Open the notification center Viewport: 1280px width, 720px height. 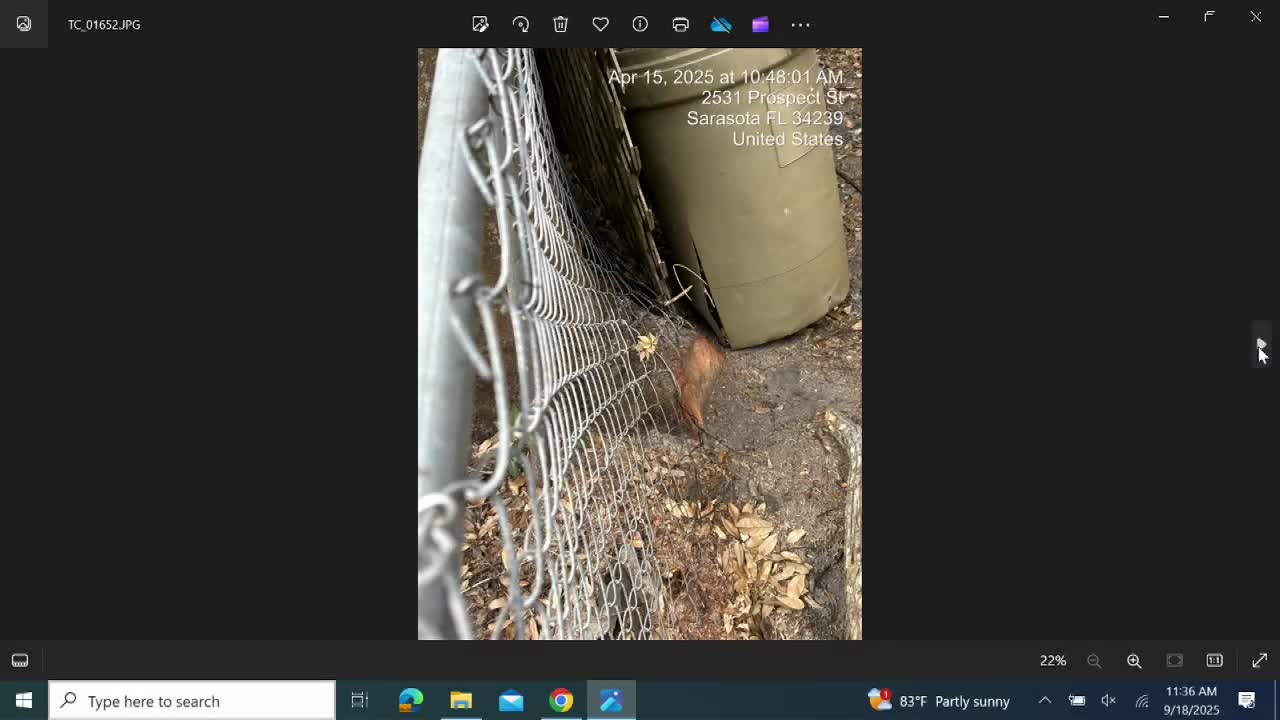tap(1247, 700)
